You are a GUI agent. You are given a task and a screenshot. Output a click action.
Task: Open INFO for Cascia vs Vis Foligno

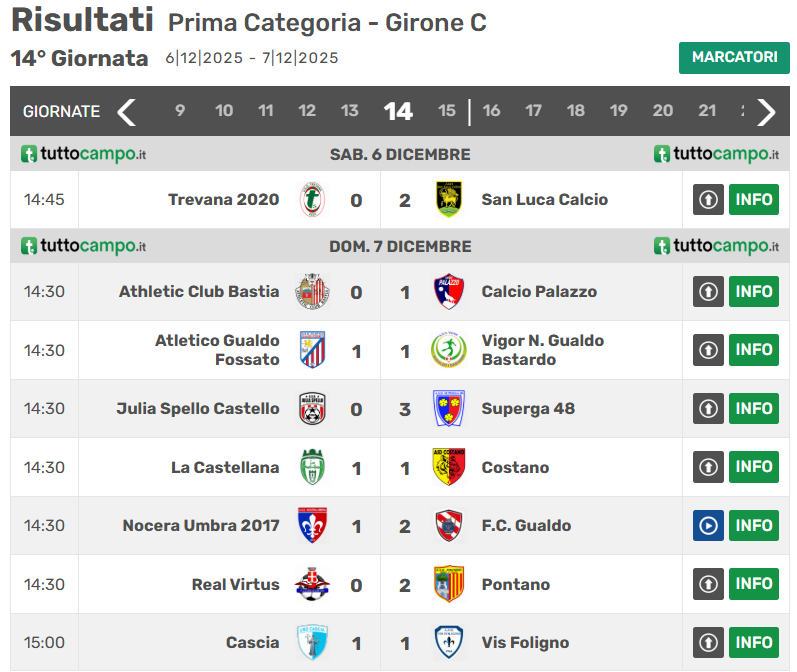[x=754, y=642]
